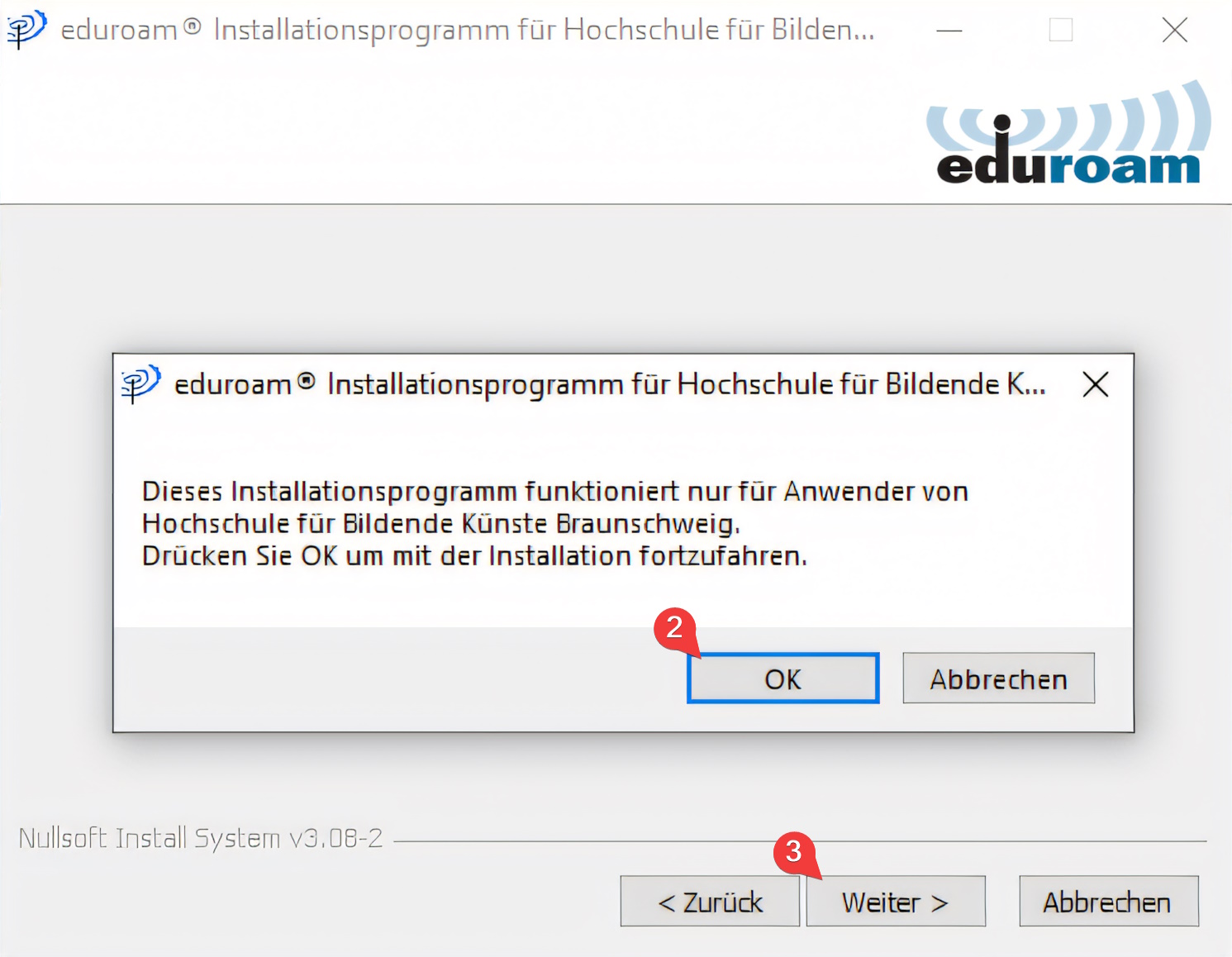Minimize the eduroam installer window
1232x957 pixels.
pos(949,31)
